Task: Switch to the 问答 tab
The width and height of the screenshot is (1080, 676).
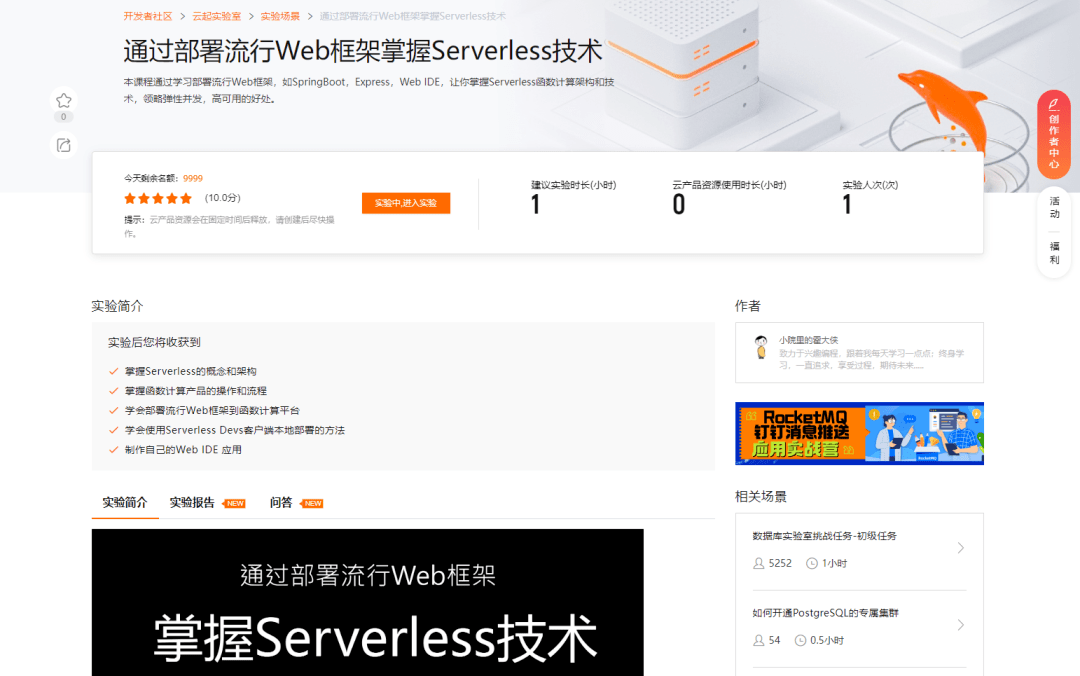Action: pos(281,502)
